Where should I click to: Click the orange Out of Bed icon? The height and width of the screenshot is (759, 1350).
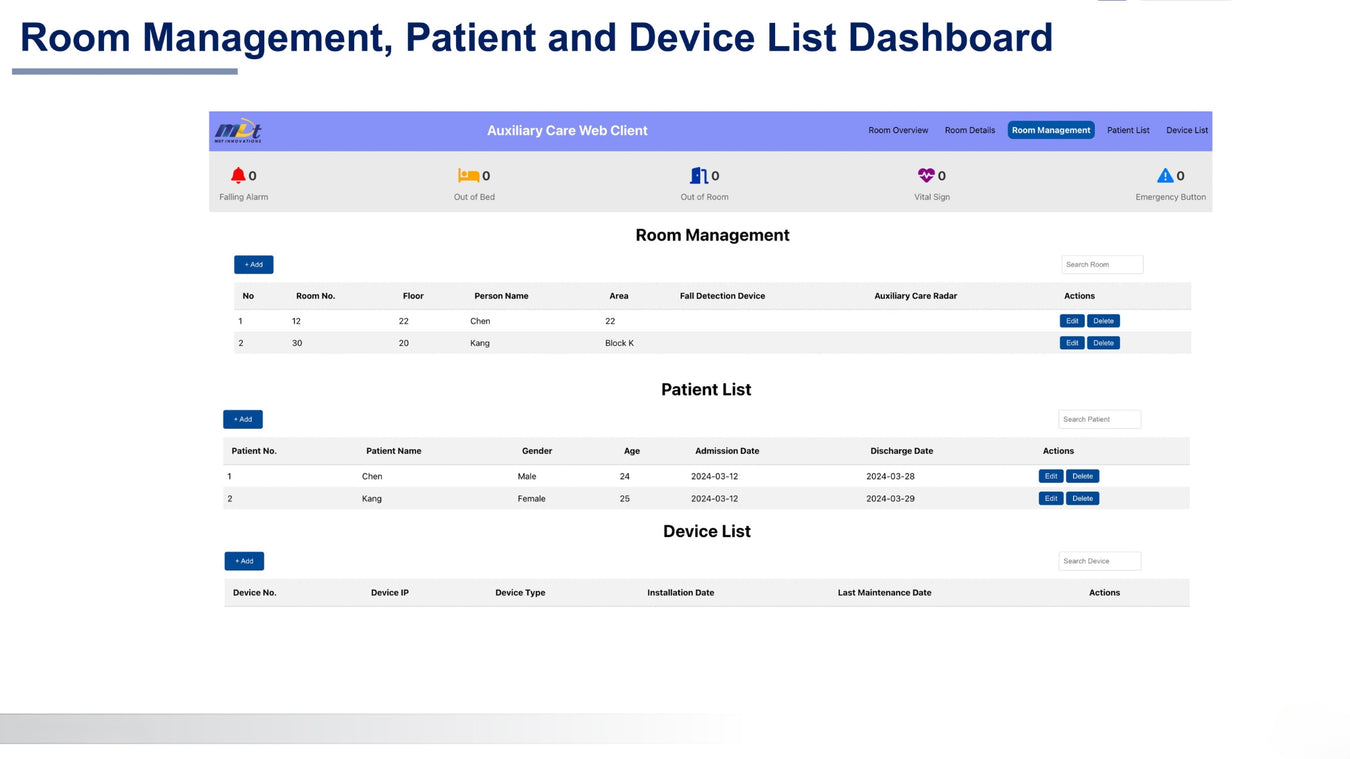click(x=468, y=176)
